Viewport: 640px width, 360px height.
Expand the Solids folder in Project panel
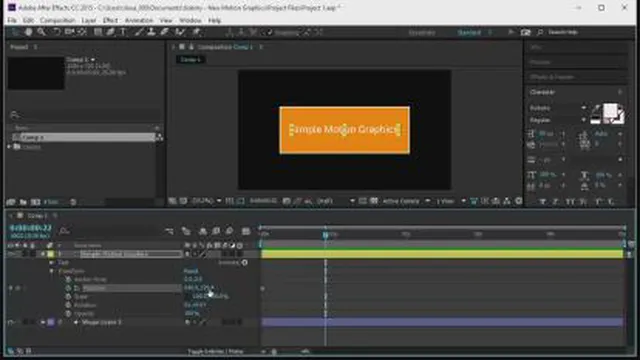tap(9, 147)
